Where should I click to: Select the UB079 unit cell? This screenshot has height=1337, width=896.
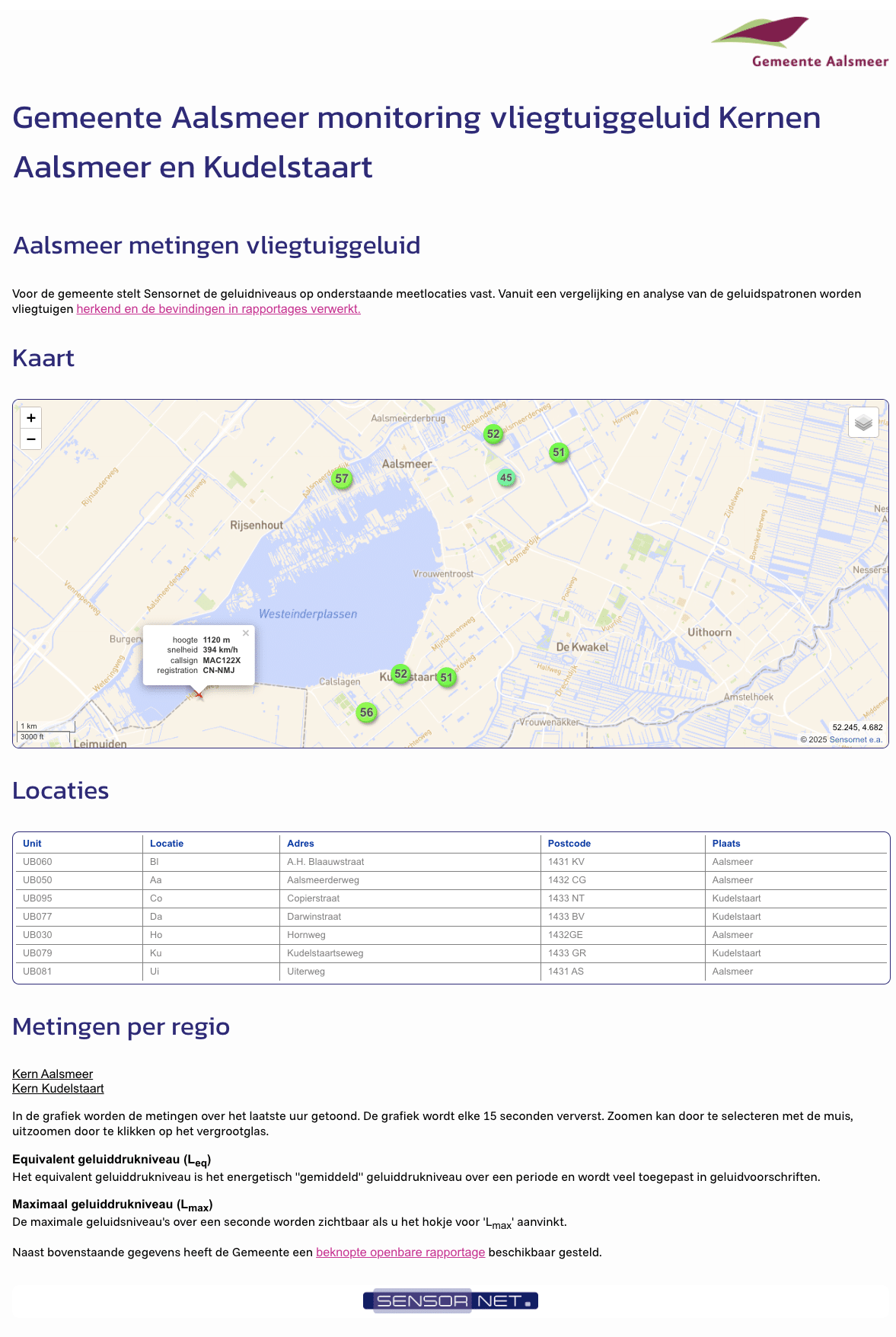coord(79,953)
